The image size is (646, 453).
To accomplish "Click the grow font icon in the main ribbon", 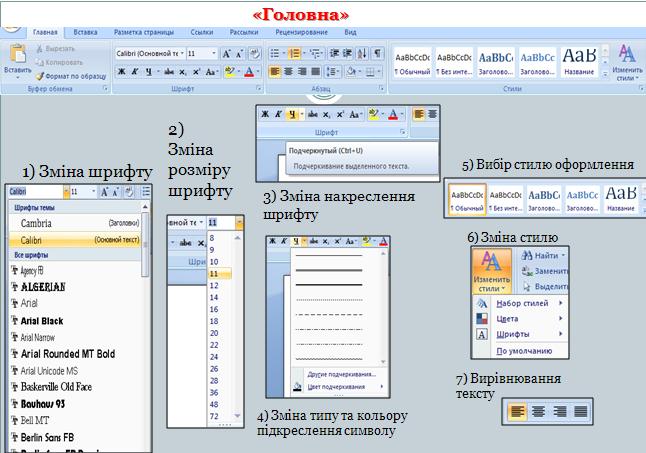I will tap(227, 54).
